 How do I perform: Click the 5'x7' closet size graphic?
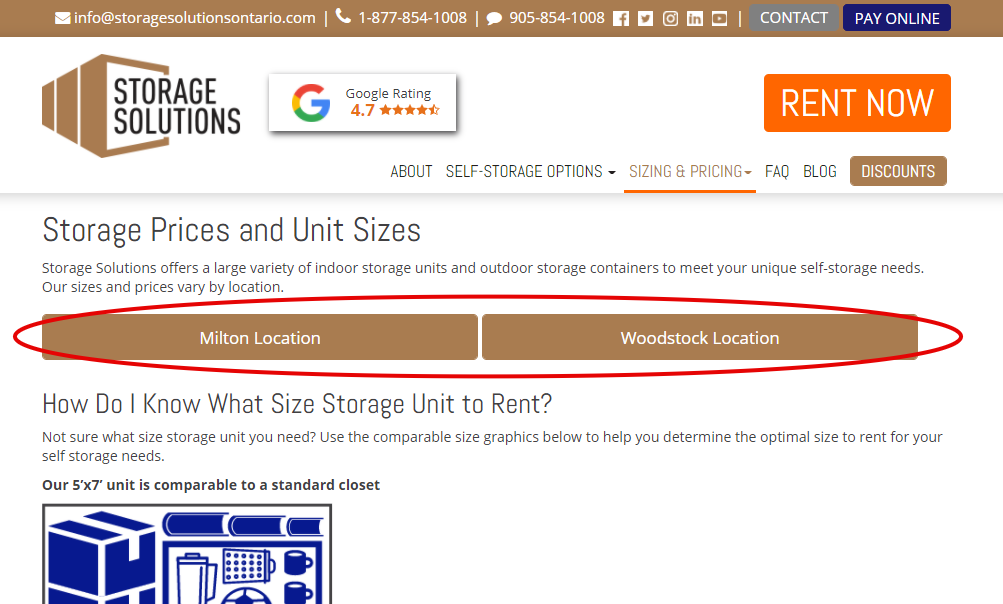[187, 554]
